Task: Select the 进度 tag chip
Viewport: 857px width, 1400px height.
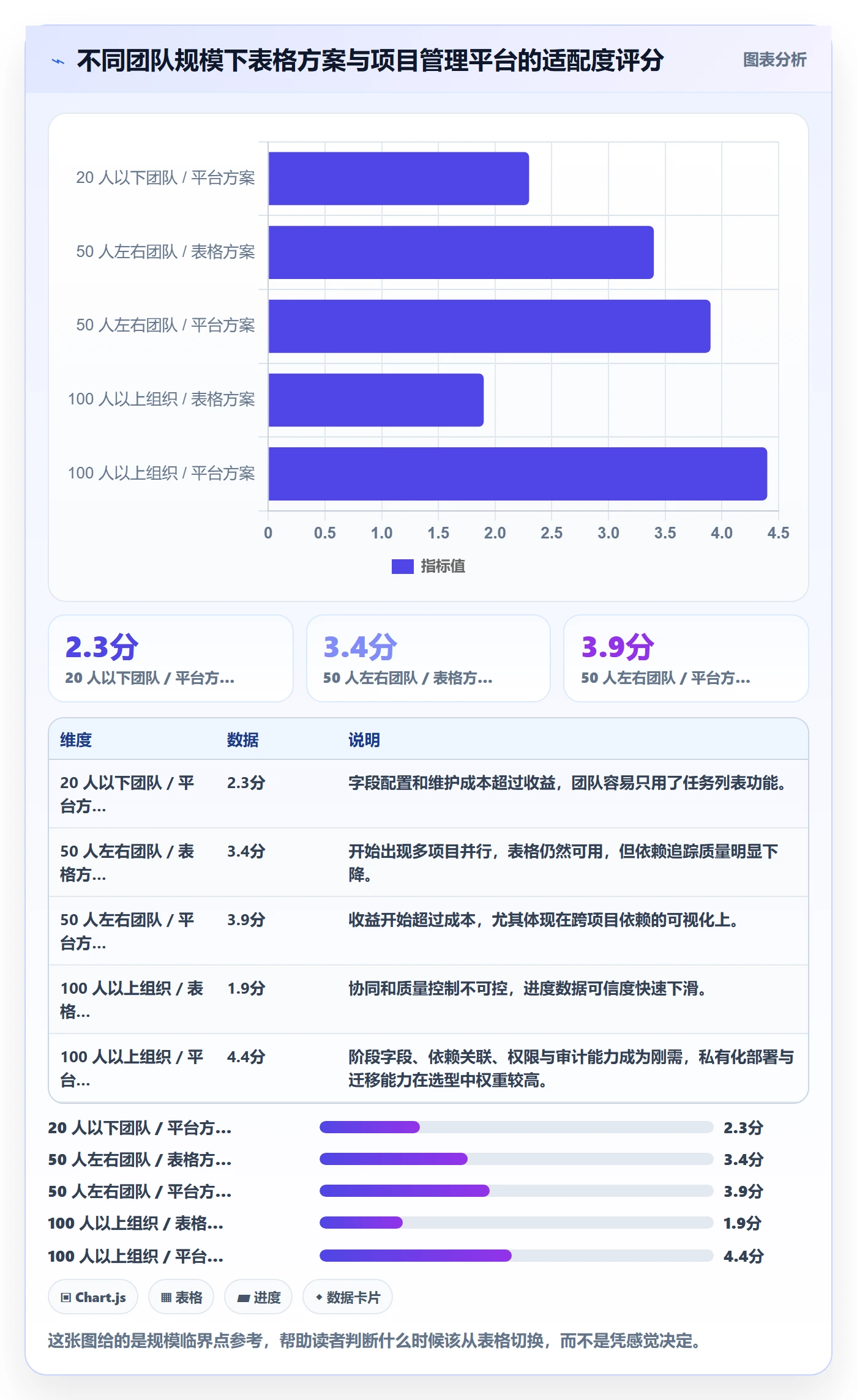Action: point(258,1297)
